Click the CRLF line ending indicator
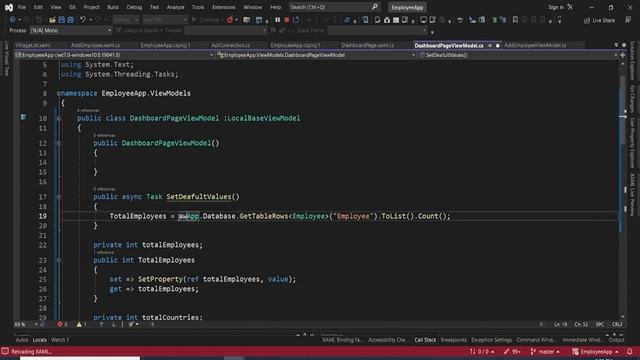Viewport: 640px width, 360px height. tap(617, 324)
